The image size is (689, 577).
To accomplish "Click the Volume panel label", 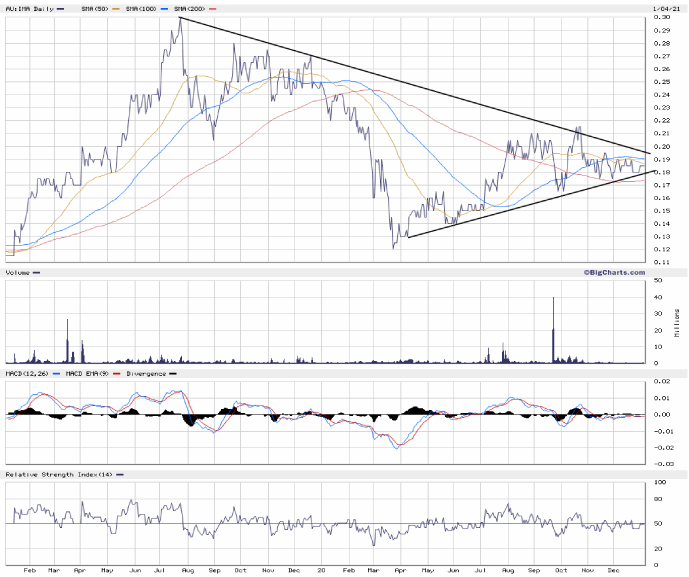I will [18, 272].
